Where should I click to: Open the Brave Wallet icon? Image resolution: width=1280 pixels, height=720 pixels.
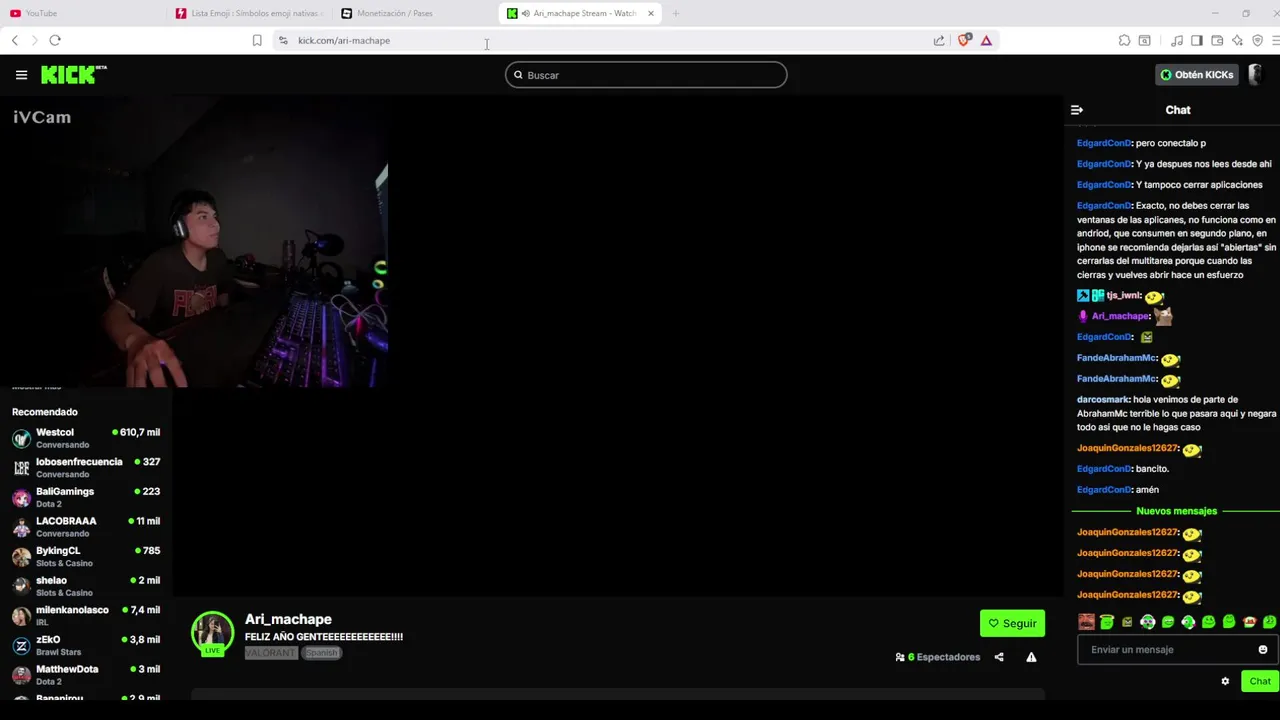[x=1217, y=40]
